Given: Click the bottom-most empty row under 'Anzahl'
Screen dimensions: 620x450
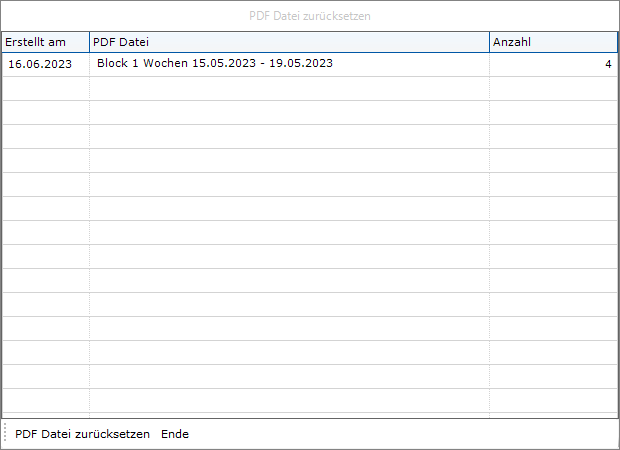Looking at the screenshot, I should tap(553, 401).
